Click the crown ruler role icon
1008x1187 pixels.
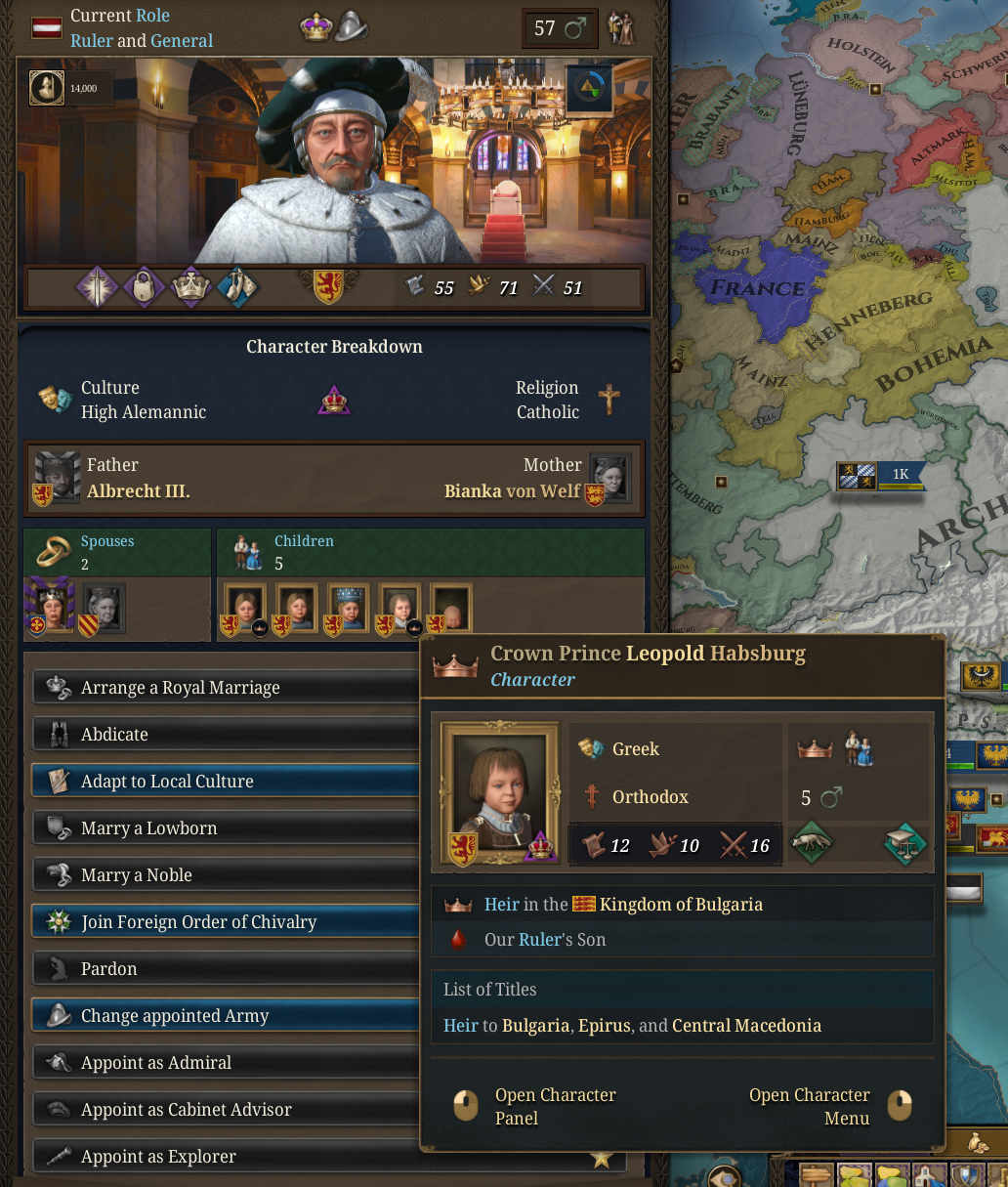tap(316, 26)
